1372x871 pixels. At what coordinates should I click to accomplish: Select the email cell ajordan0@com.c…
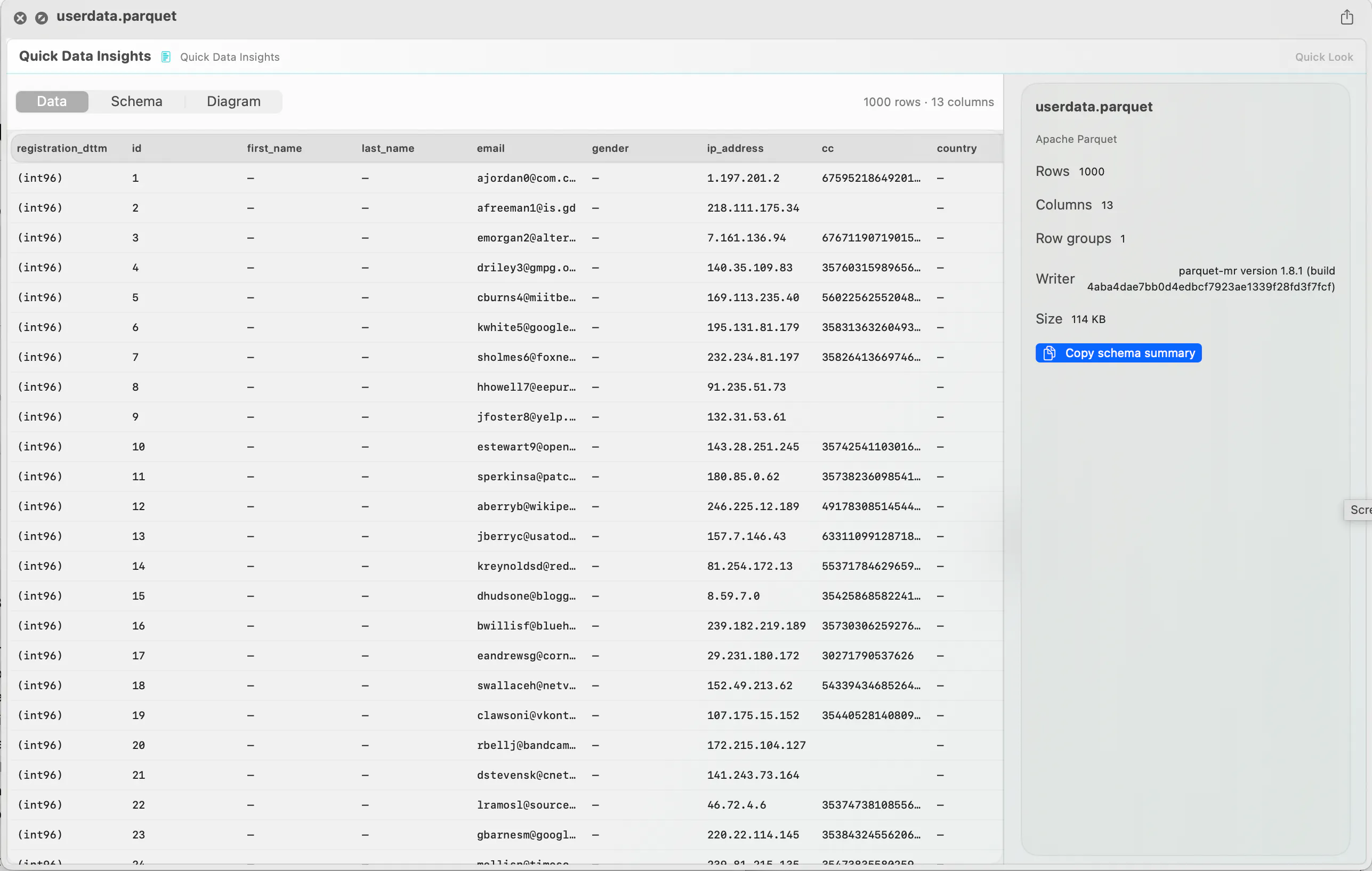pyautogui.click(x=527, y=178)
